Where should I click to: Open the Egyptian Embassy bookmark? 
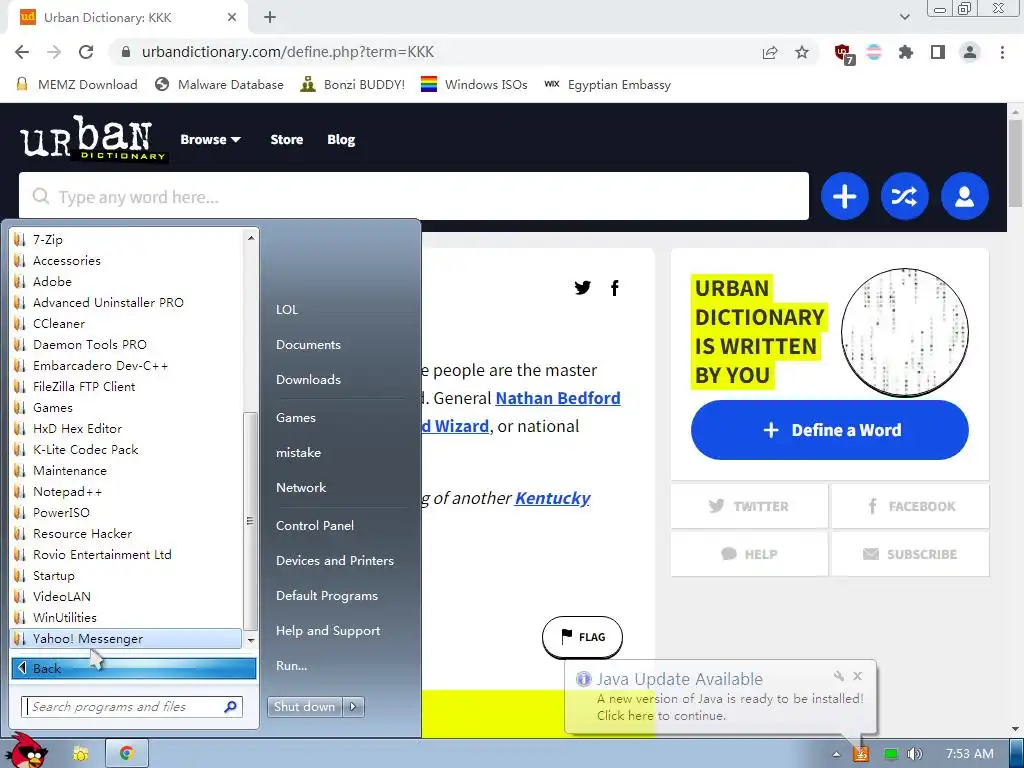point(607,85)
